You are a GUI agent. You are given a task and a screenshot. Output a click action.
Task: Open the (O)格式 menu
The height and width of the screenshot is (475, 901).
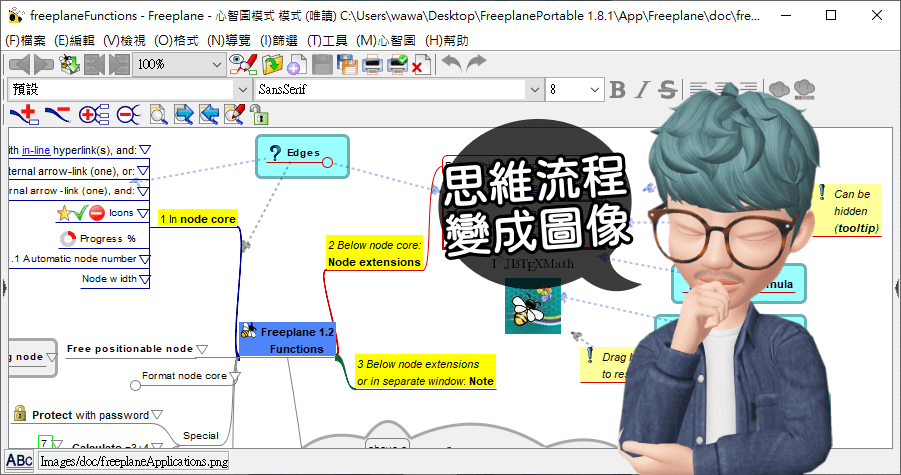176,41
